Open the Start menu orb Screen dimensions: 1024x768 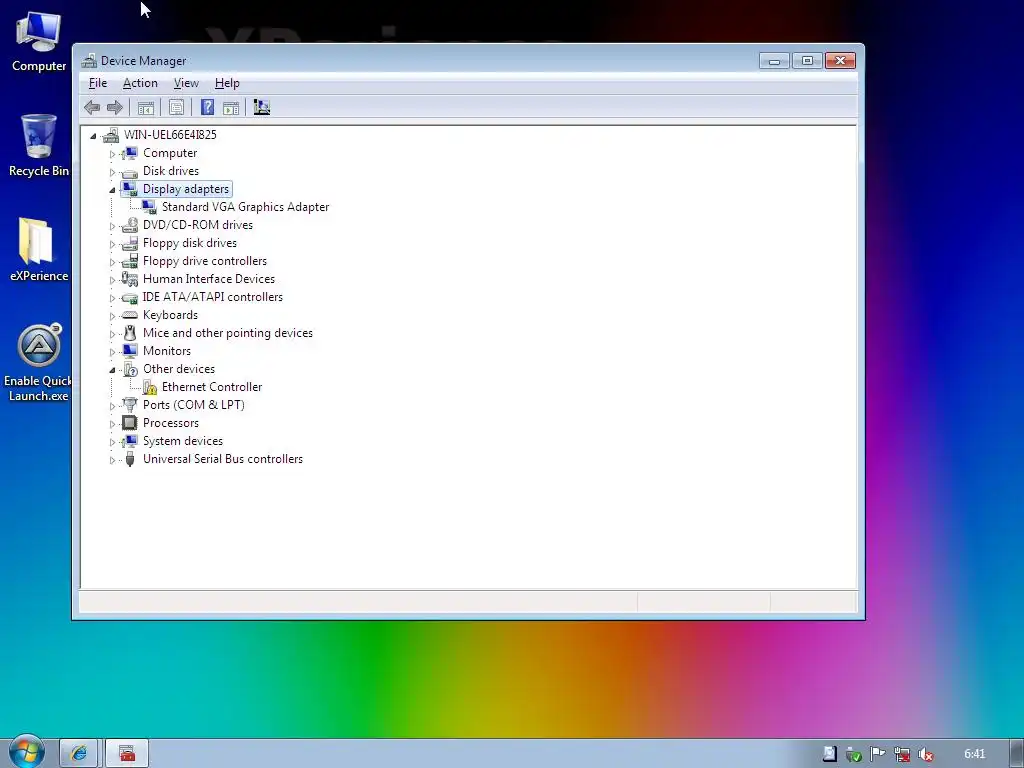click(x=26, y=752)
